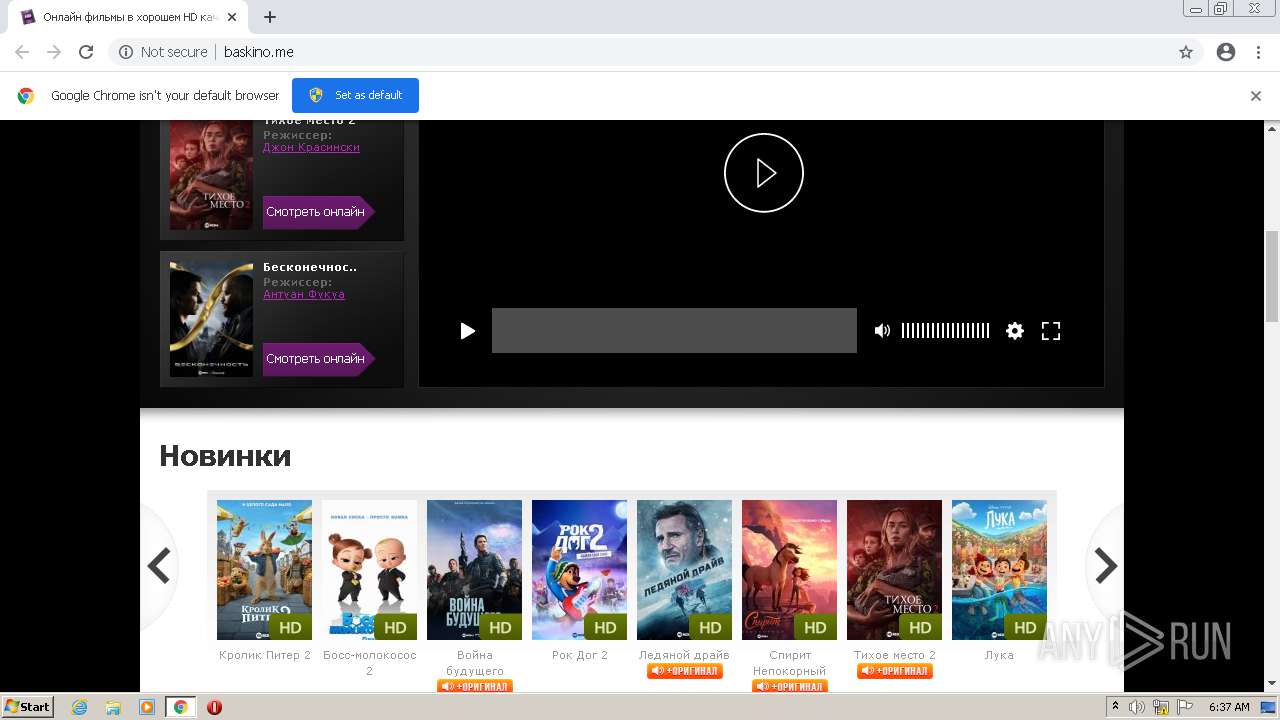Screen dimensions: 1280x720
Task: Open the Спирит Непокорный poster
Action: 789,570
